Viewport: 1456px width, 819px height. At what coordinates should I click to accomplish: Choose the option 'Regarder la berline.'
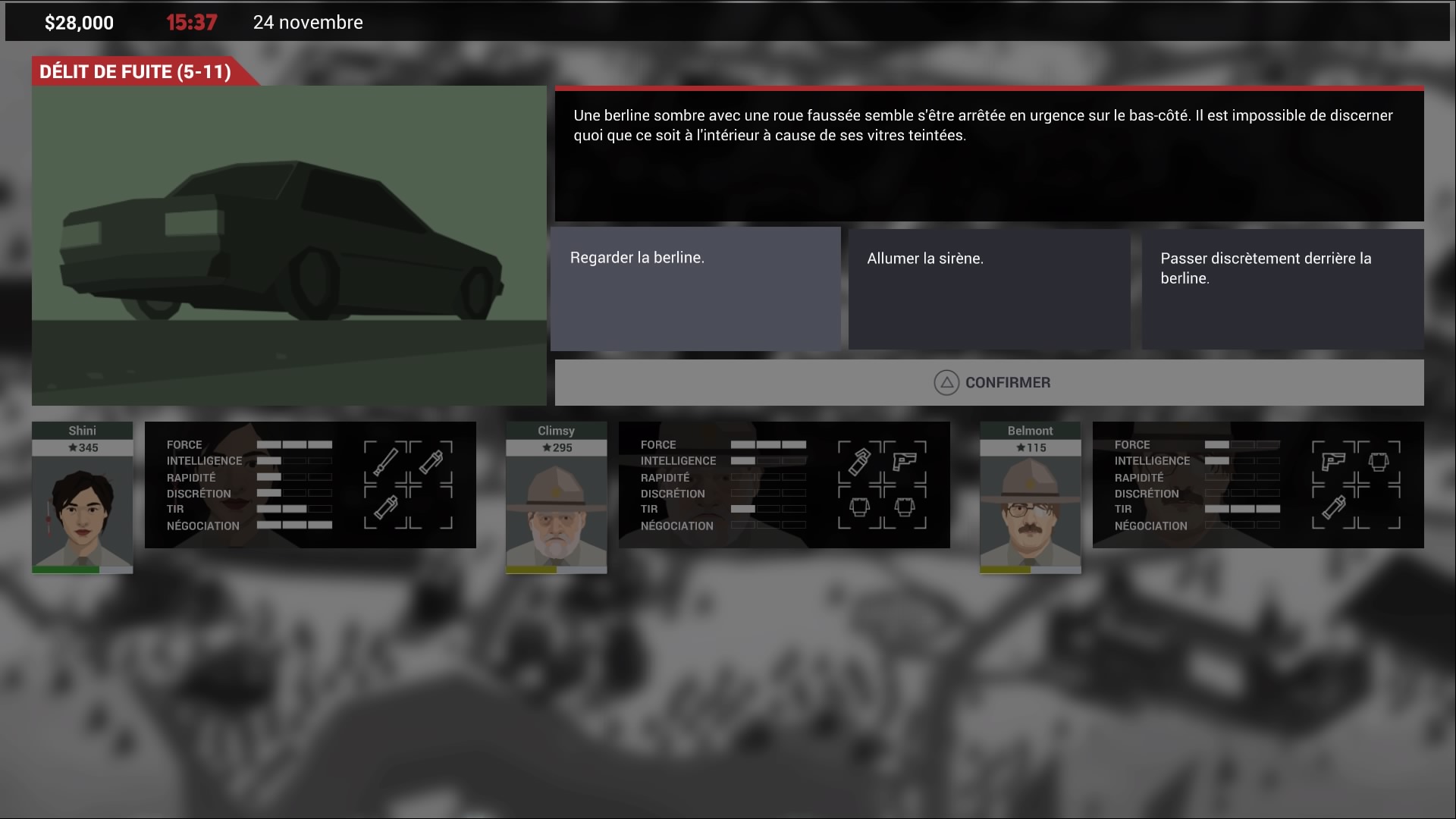pos(695,289)
